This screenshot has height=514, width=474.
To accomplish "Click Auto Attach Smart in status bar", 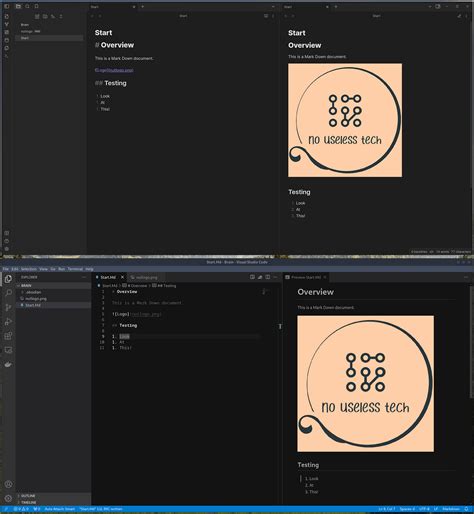I will click(x=60, y=509).
